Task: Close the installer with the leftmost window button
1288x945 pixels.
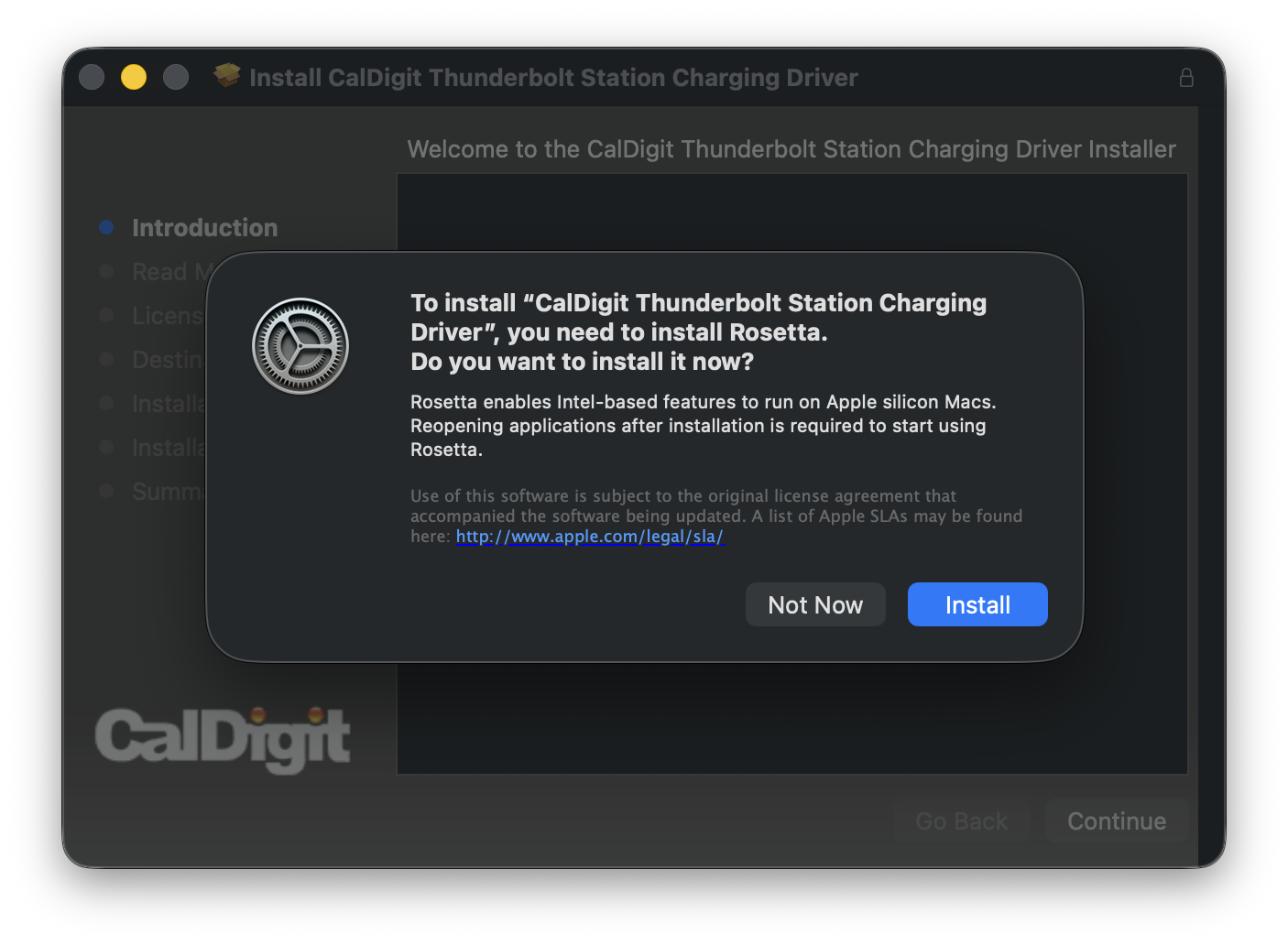Action: [92, 77]
